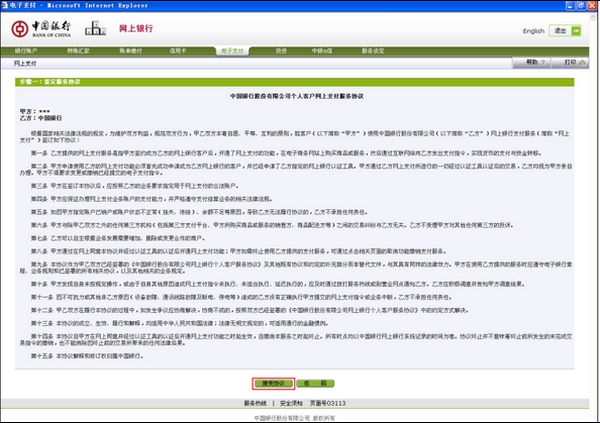
Task: Click the 退出 logout button
Action: pyautogui.click(x=560, y=31)
